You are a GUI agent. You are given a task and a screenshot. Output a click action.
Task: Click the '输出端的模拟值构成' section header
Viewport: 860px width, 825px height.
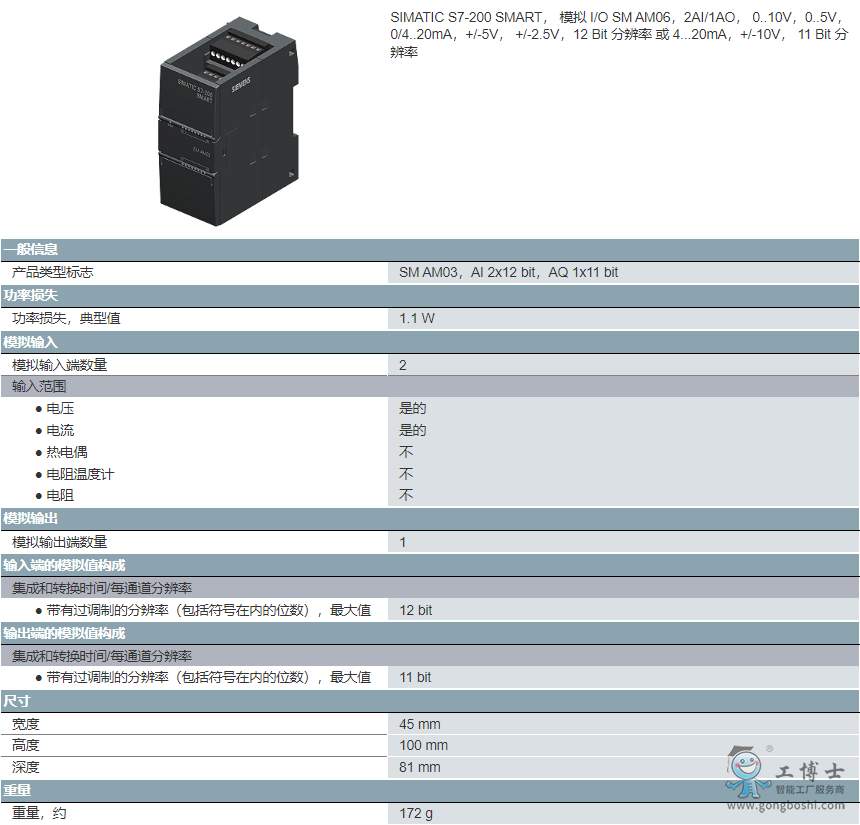[x=430, y=634]
